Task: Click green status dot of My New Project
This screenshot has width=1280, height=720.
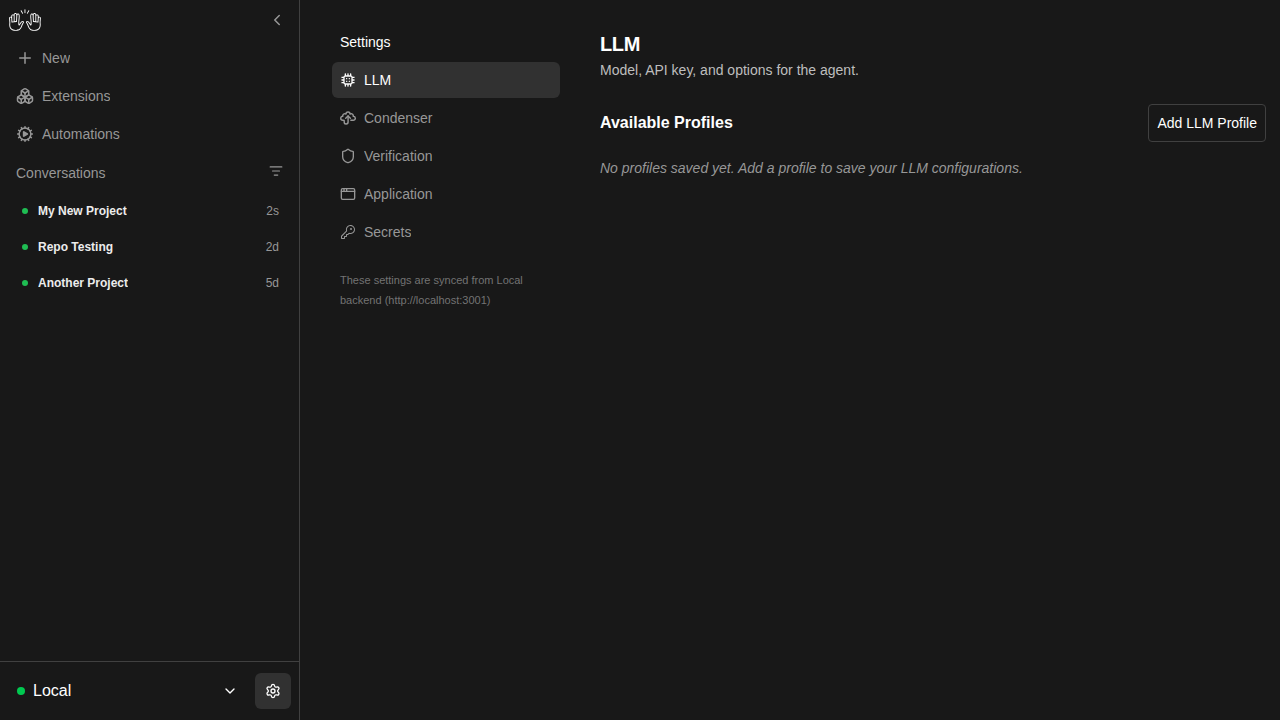Action: pyautogui.click(x=25, y=211)
